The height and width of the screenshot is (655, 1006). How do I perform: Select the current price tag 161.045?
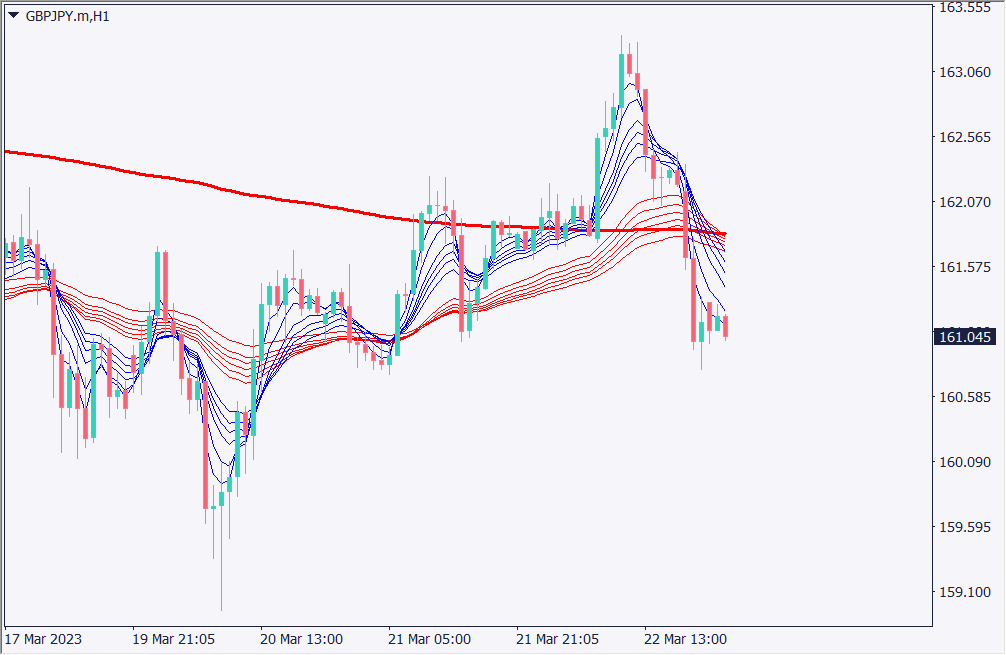[966, 337]
